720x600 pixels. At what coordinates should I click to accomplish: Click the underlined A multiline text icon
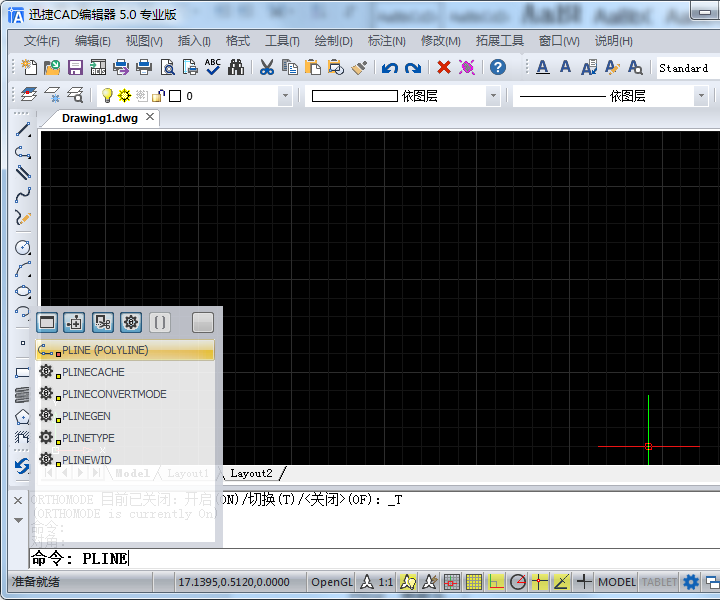pos(542,67)
